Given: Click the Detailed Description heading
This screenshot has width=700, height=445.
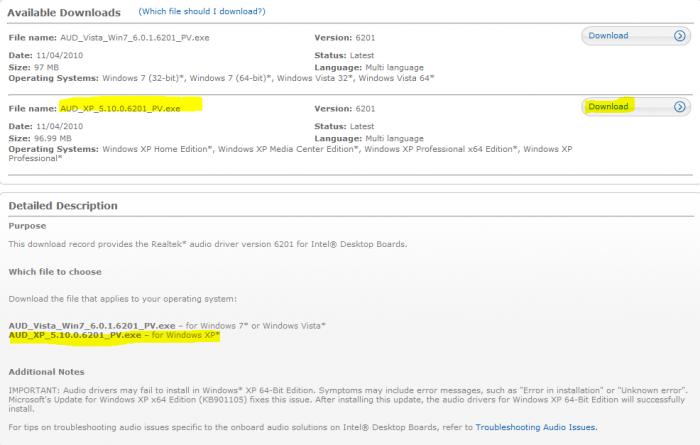Looking at the screenshot, I should [63, 206].
